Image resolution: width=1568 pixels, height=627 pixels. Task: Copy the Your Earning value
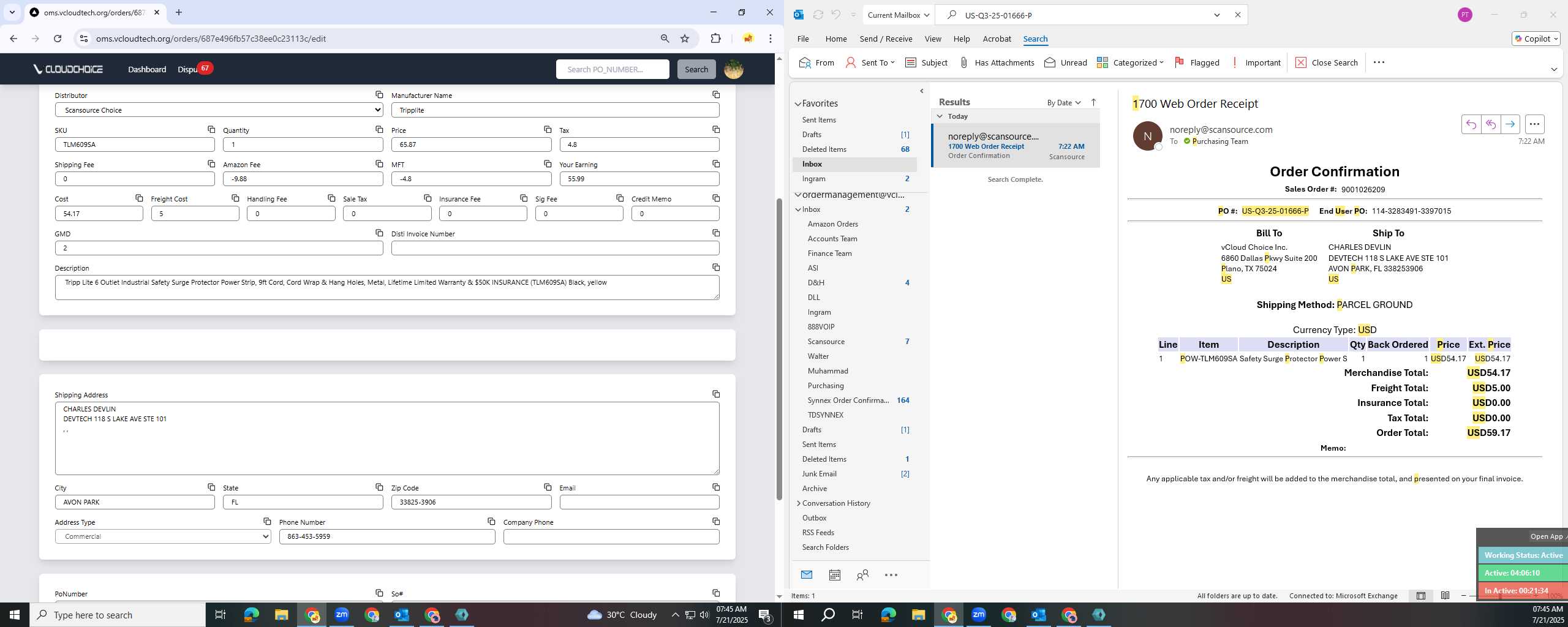click(x=716, y=164)
